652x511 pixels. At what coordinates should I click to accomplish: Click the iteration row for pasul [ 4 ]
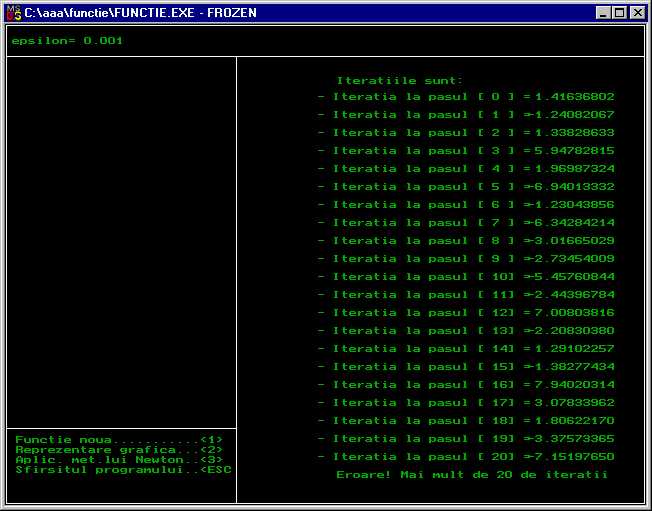pyautogui.click(x=466, y=169)
